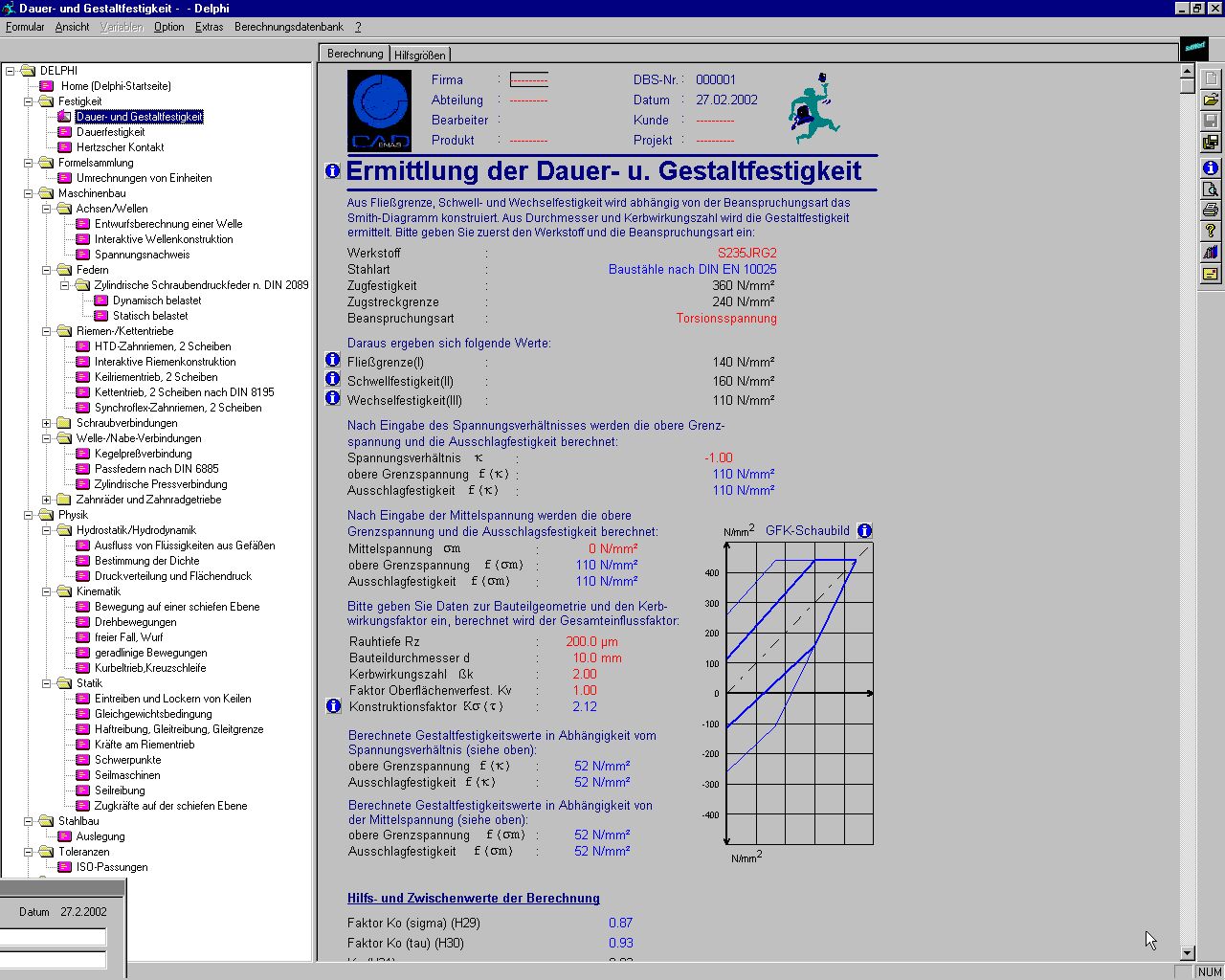
Task: Open the Formular menu
Action: point(25,27)
